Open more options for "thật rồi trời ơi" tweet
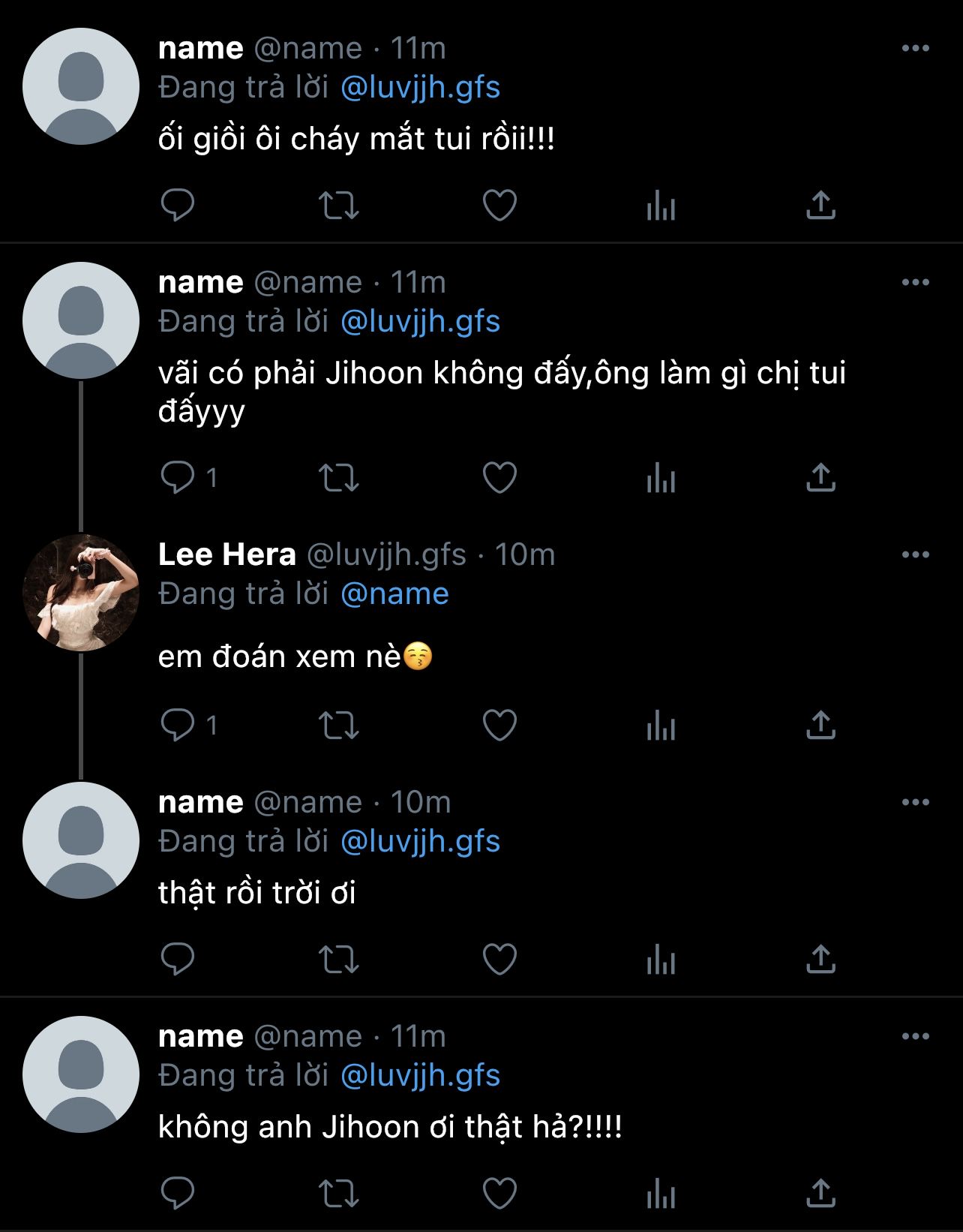The image size is (963, 1232). pyautogui.click(x=915, y=802)
